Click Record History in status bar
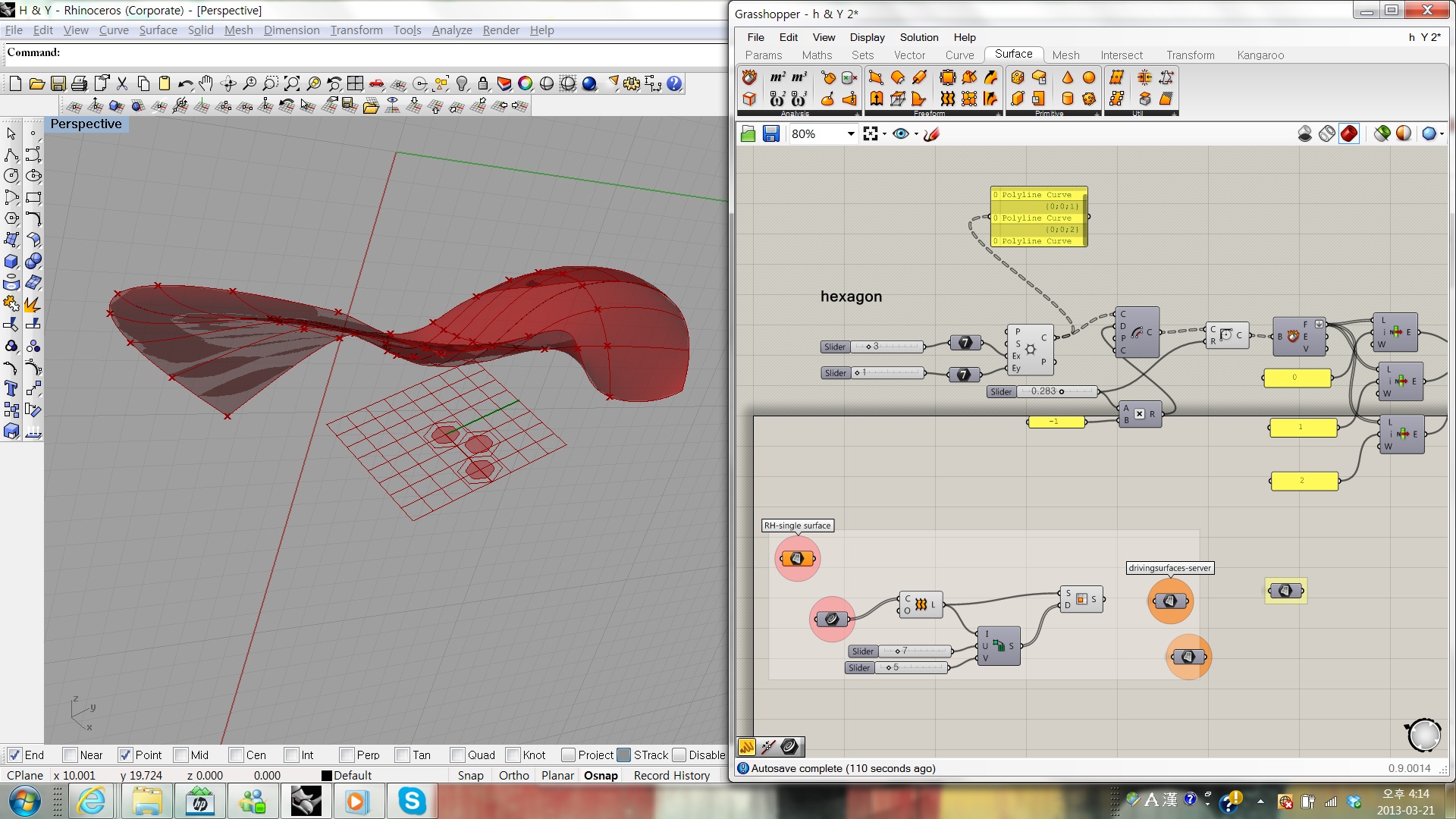Screen dimensions: 1456x819 (x=671, y=775)
